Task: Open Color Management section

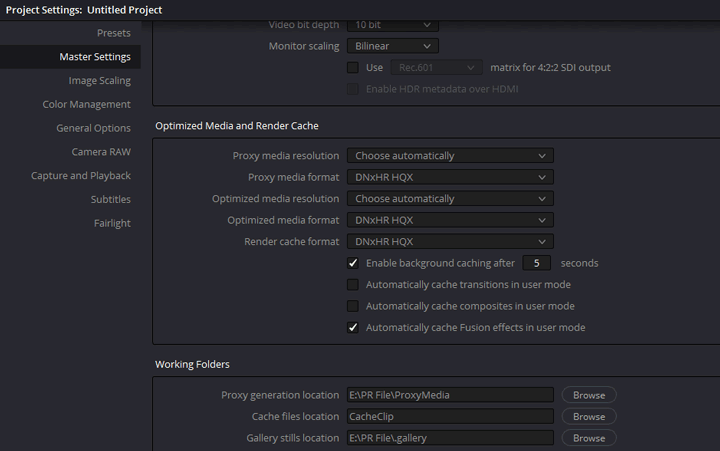Action: click(86, 104)
